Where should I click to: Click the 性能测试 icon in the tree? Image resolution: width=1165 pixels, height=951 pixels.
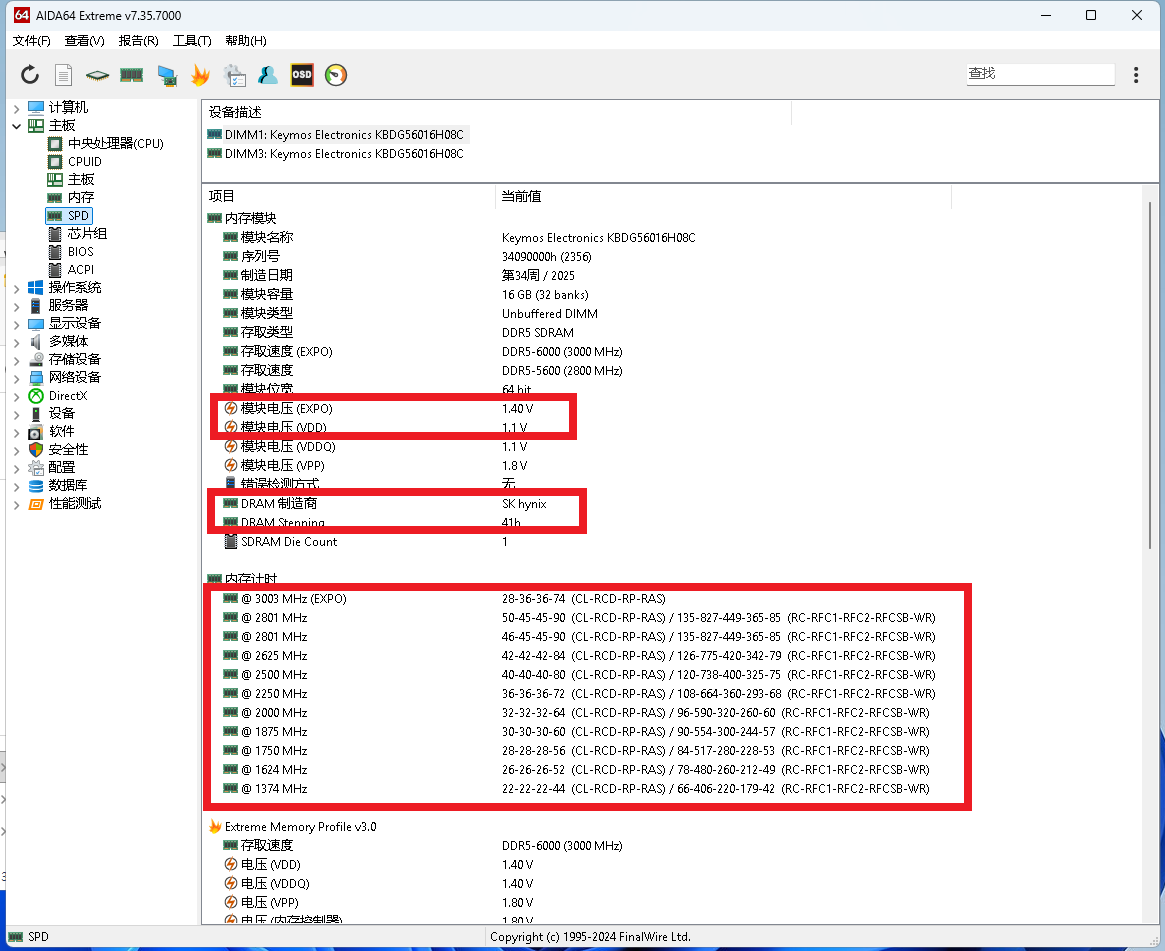(x=36, y=504)
